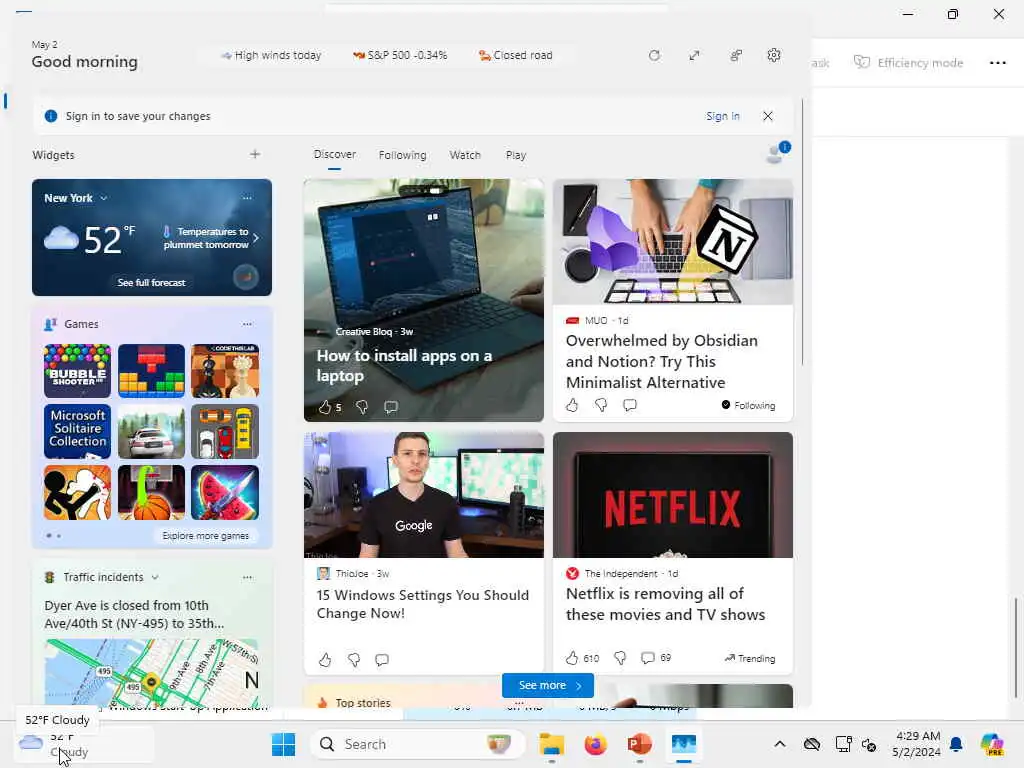The width and height of the screenshot is (1024, 768).
Task: Expand the New York location dropdown
Action: click(x=104, y=198)
